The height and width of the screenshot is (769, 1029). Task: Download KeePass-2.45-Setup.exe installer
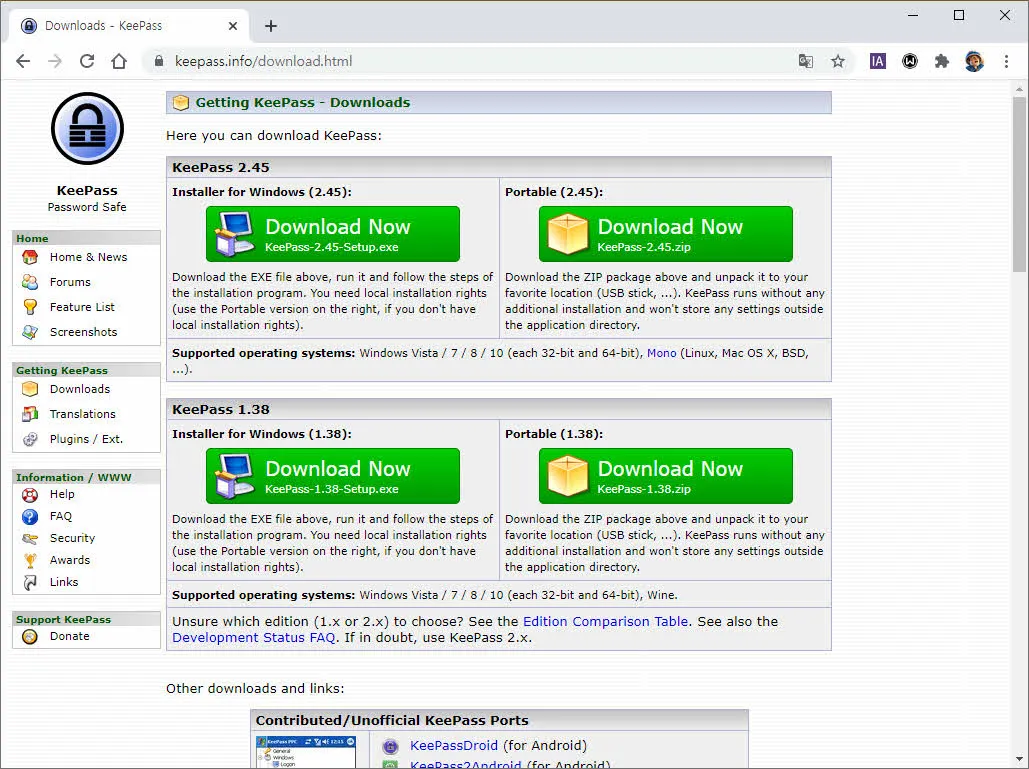point(334,233)
